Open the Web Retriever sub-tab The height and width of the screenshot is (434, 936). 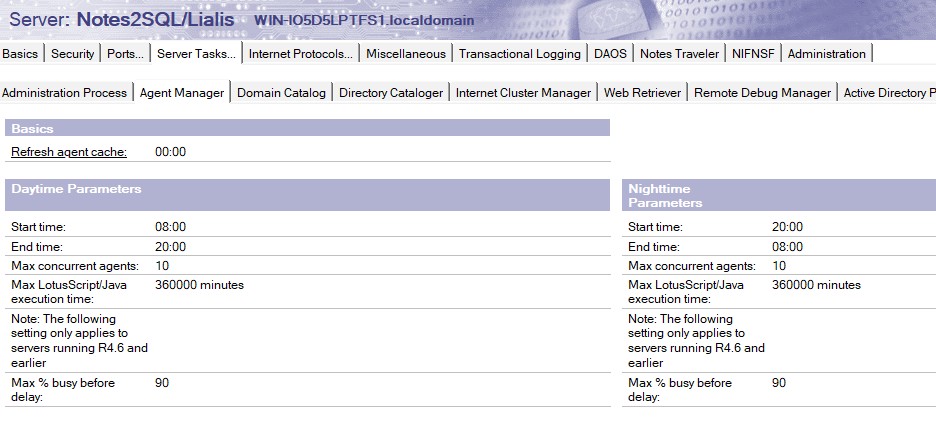click(642, 93)
